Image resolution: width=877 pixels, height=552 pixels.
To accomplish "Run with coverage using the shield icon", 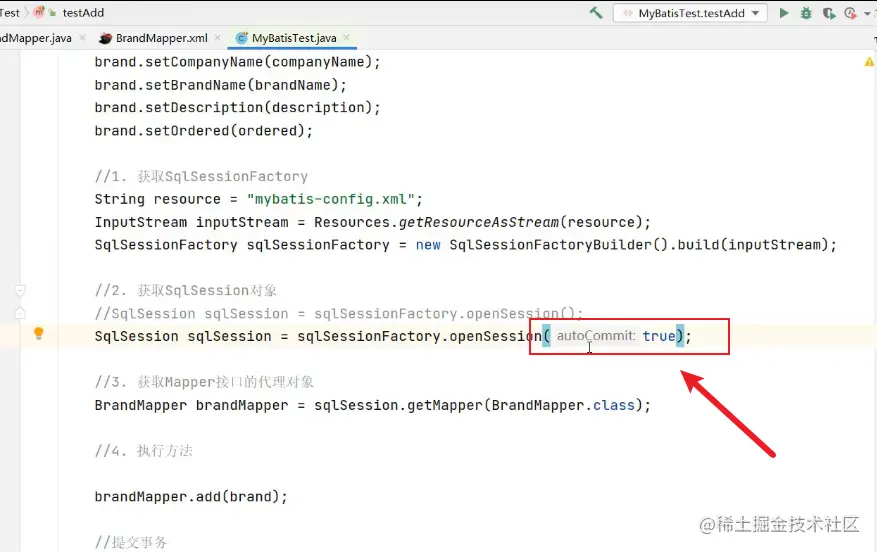I will (x=829, y=13).
